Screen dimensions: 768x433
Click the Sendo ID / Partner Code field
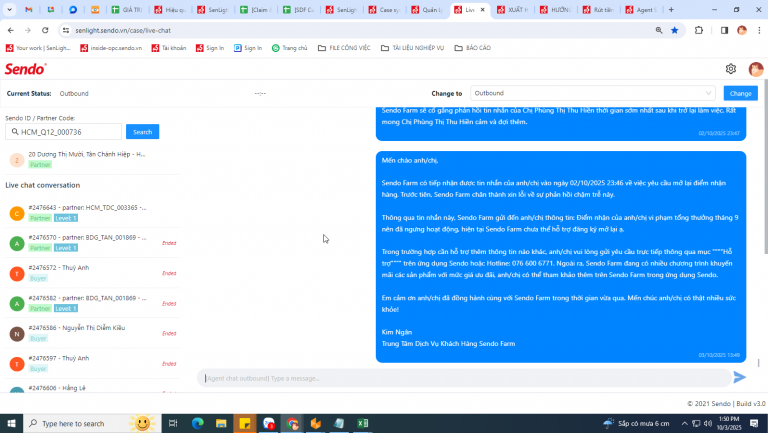63,132
